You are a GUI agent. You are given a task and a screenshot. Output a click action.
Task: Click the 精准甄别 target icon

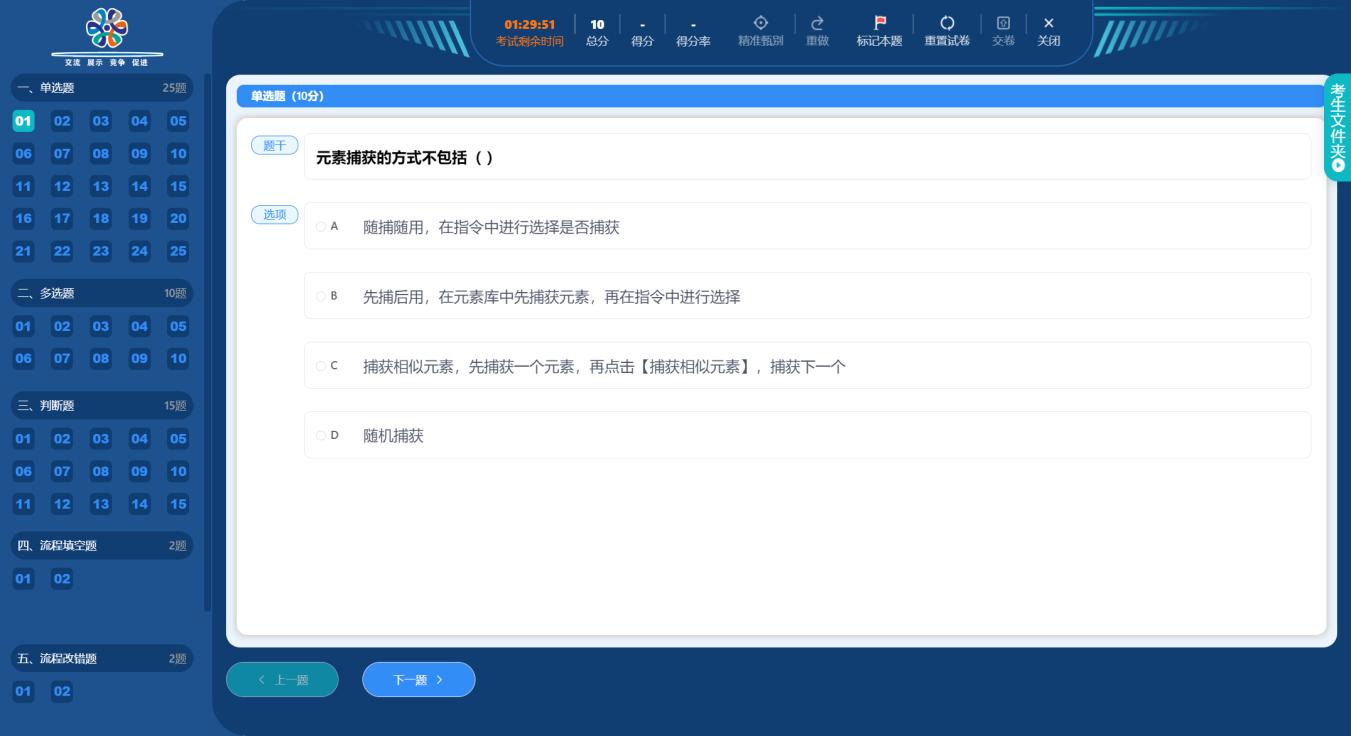click(760, 23)
